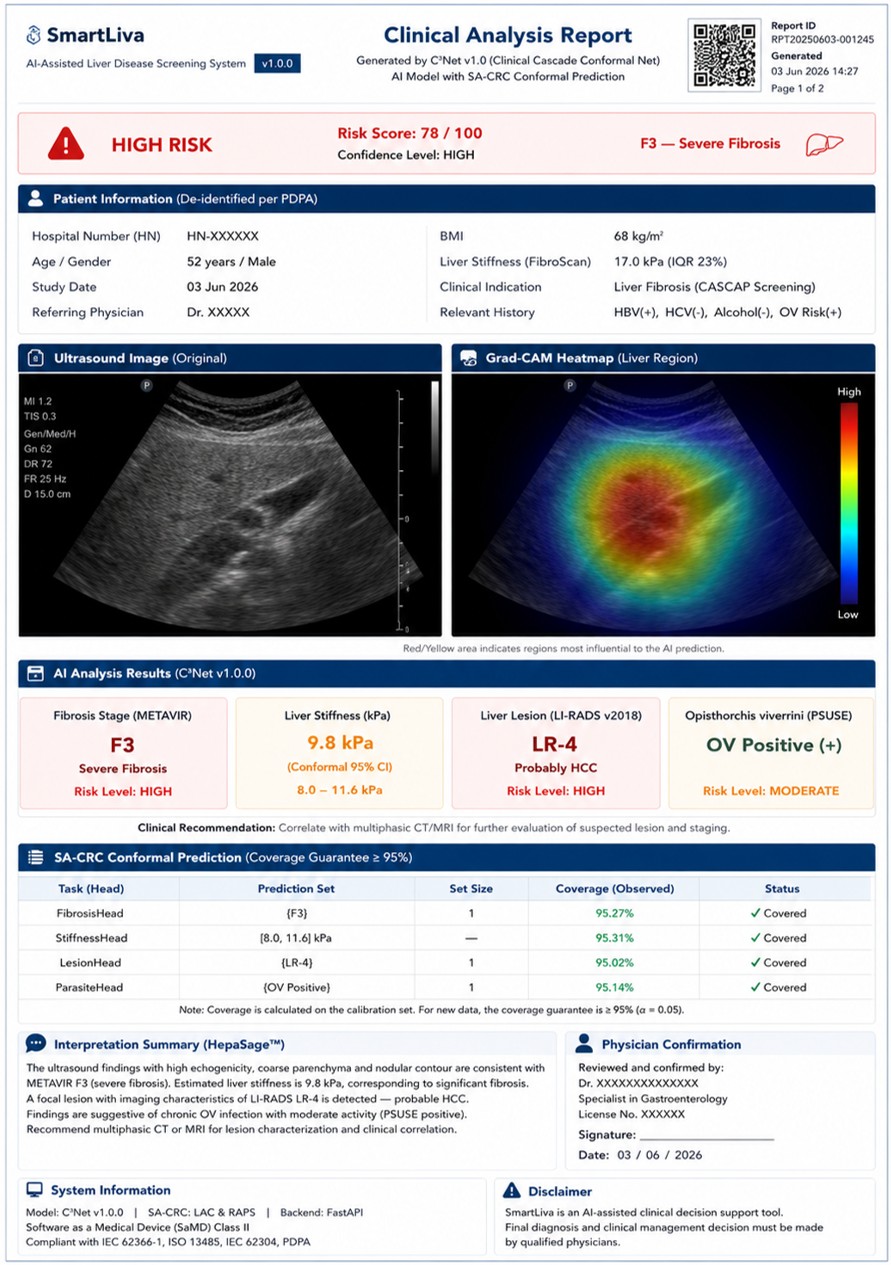Click the Hospital Number value HN-XXXXXX
Image resolution: width=891 pixels, height=1265 pixels.
click(x=223, y=237)
